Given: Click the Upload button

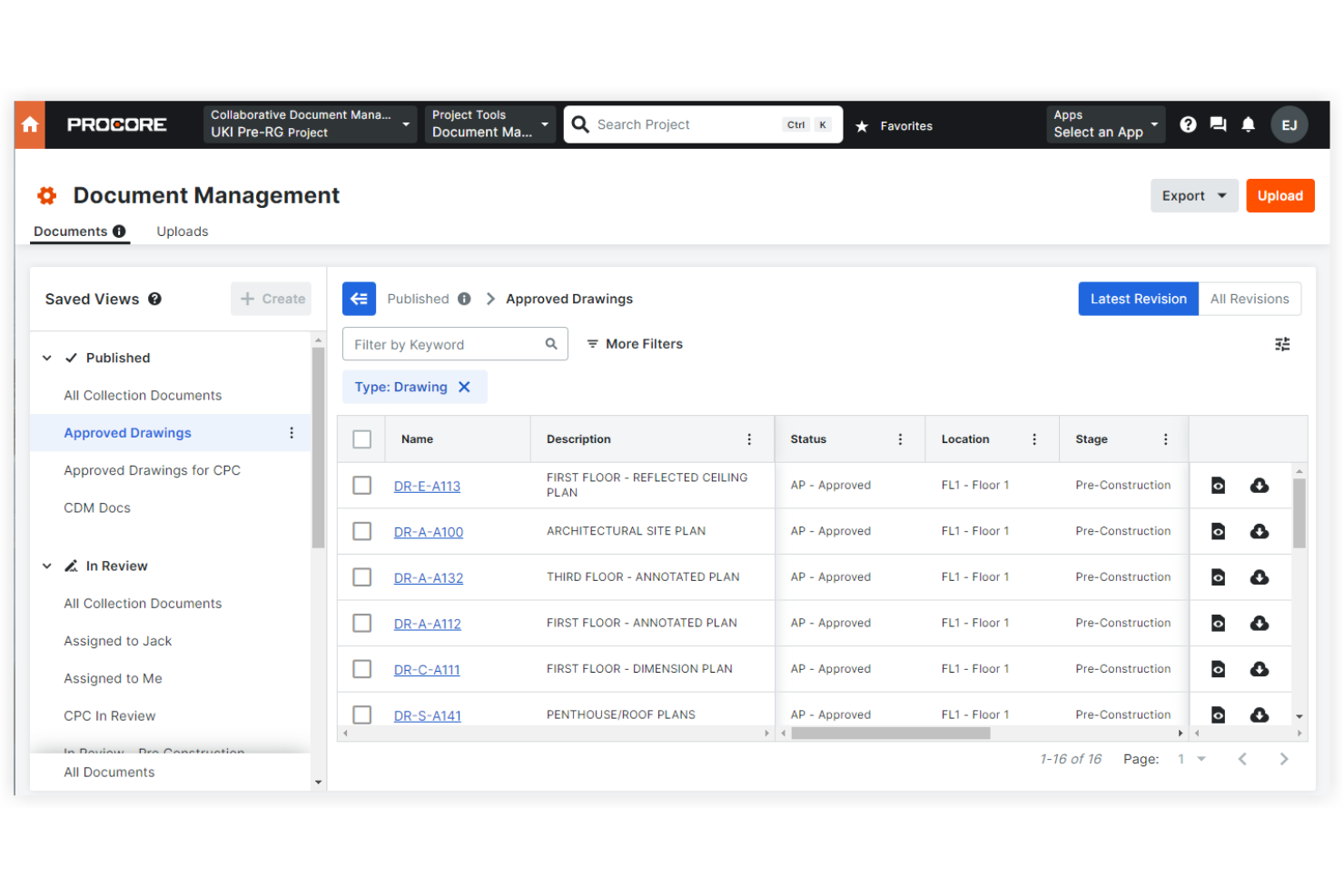Looking at the screenshot, I should [1280, 195].
